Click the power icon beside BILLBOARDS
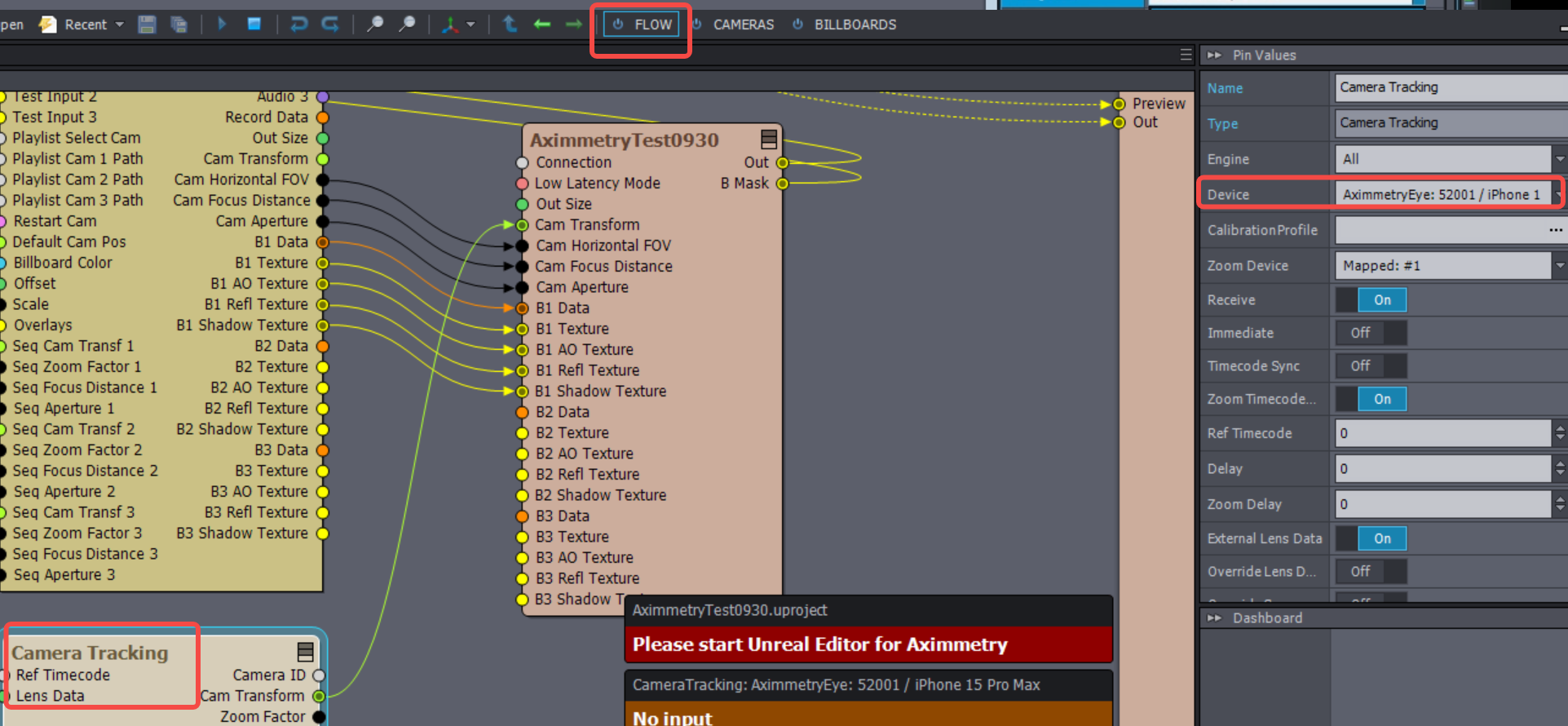This screenshot has height=726, width=1568. [x=798, y=24]
